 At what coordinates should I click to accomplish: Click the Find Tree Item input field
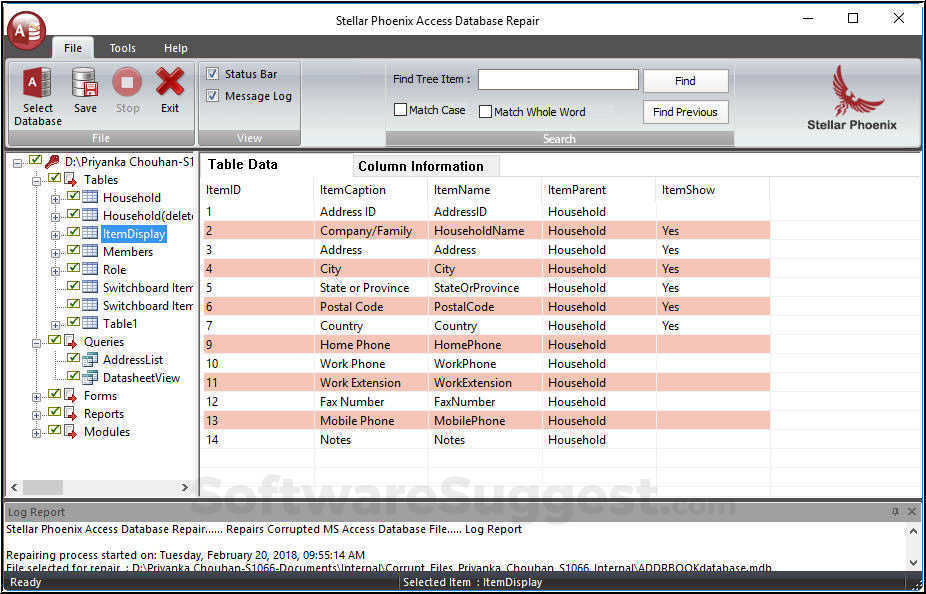pos(558,80)
